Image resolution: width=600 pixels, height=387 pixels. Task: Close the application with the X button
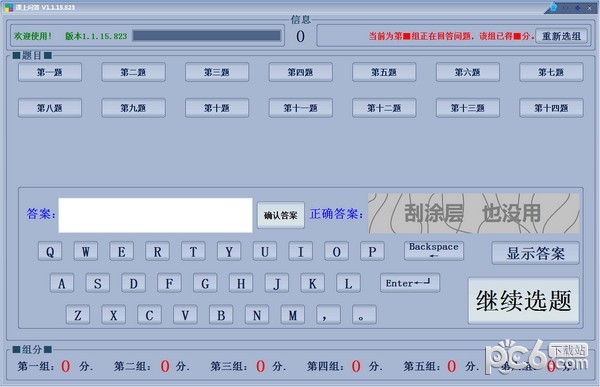590,7
